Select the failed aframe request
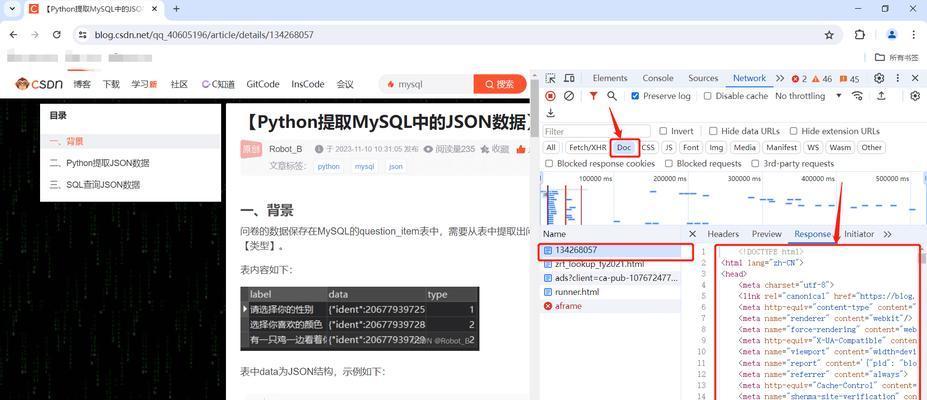927x400 pixels. coord(611,306)
